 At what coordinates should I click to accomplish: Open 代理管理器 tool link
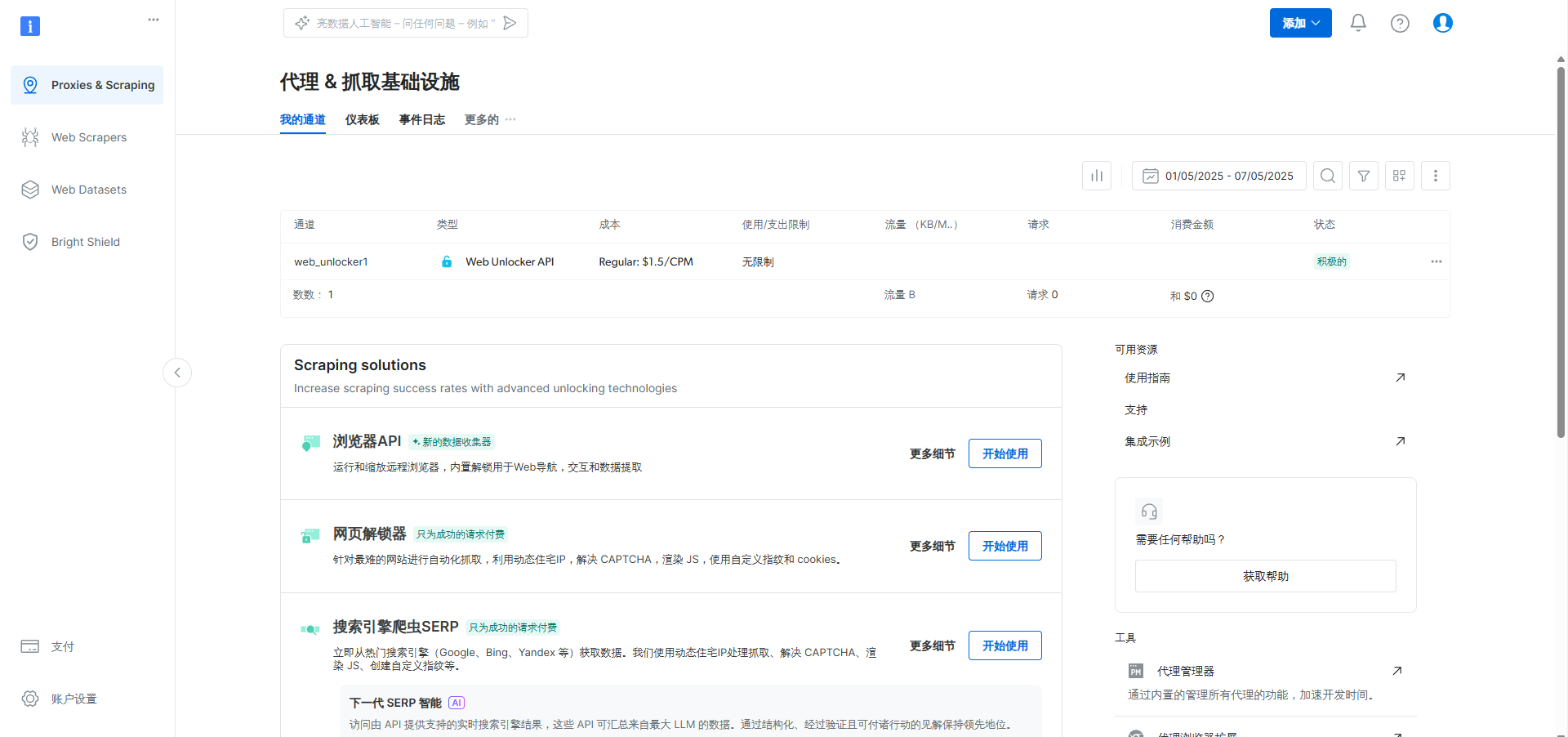click(1186, 671)
